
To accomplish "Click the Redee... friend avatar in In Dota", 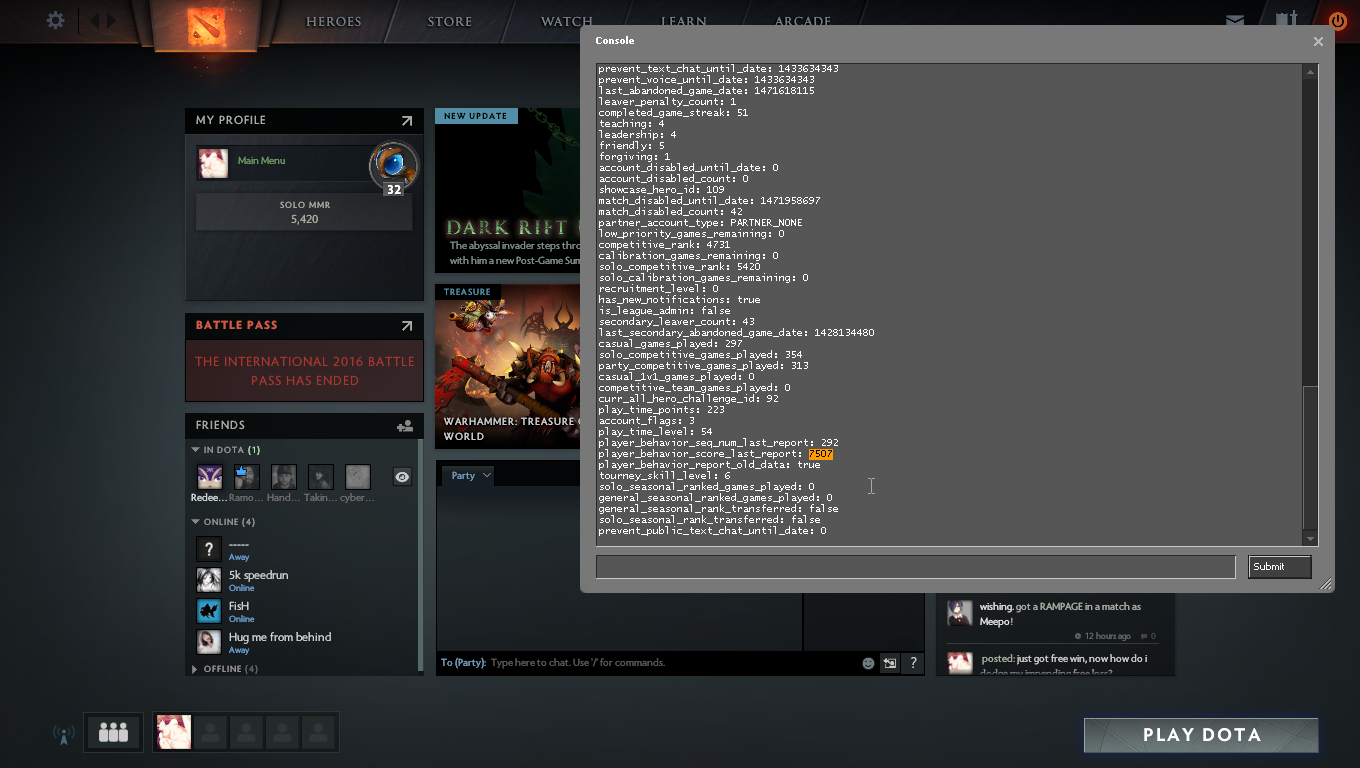I will [x=209, y=477].
